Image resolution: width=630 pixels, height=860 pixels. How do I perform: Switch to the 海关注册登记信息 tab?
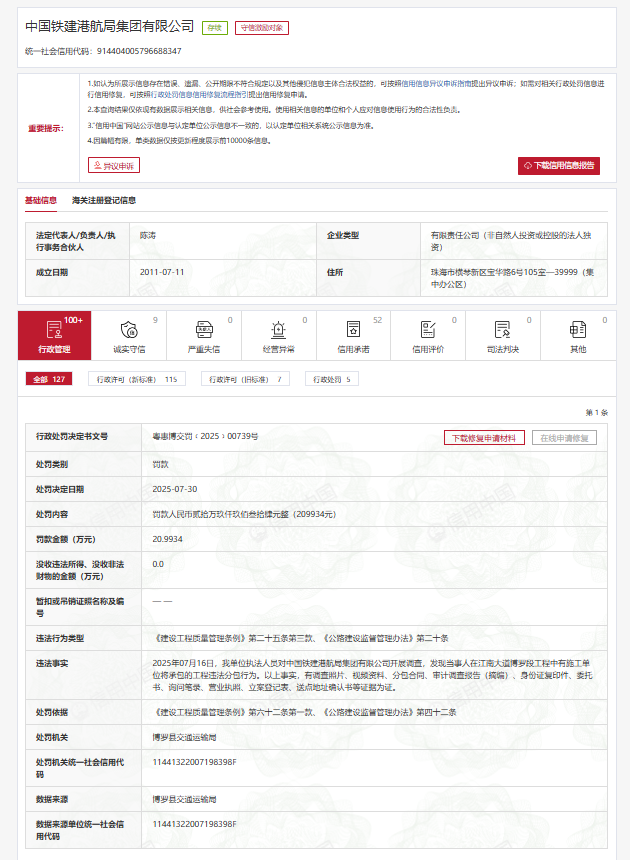(104, 200)
